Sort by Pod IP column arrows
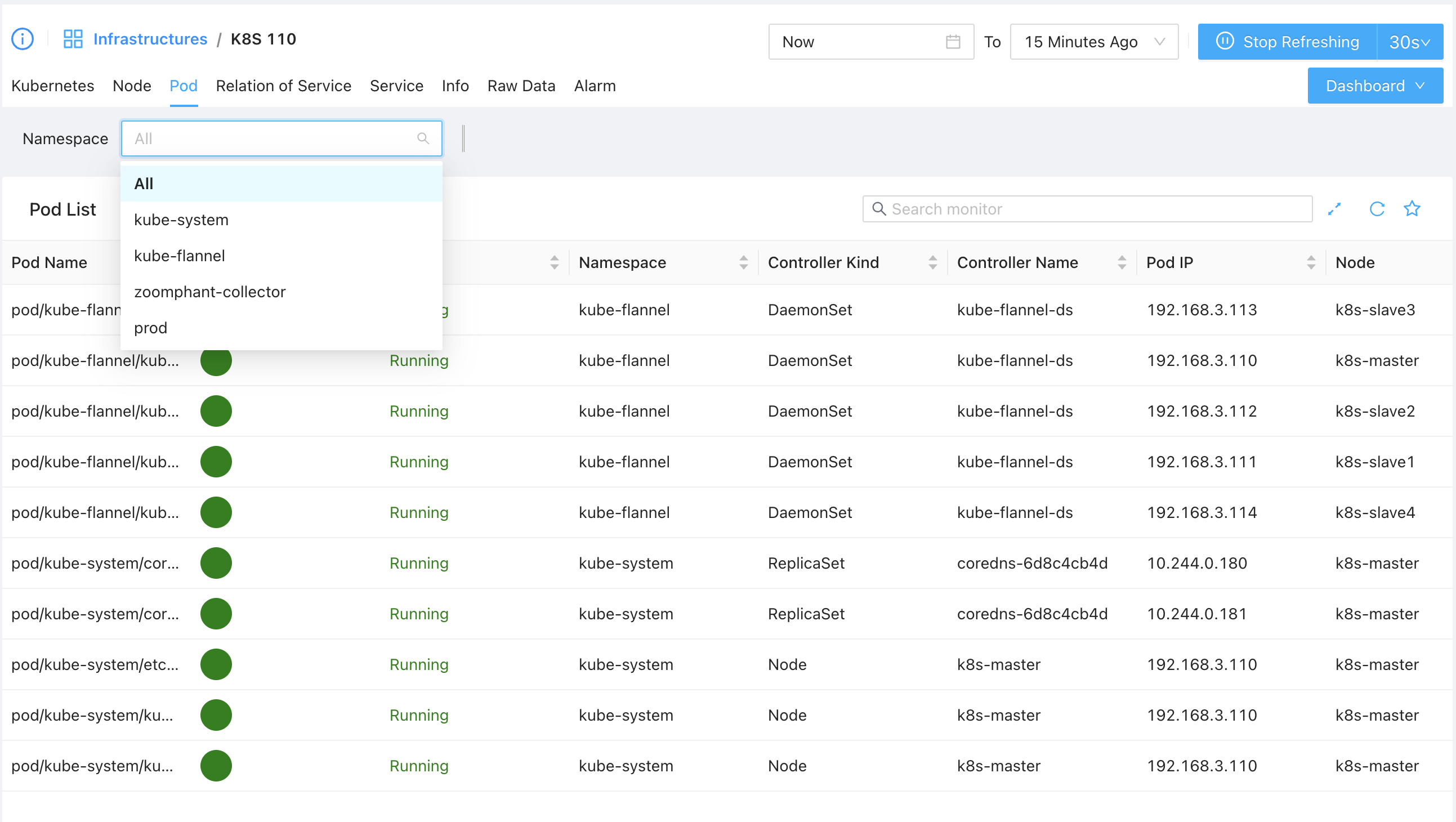1456x822 pixels. 1311,262
